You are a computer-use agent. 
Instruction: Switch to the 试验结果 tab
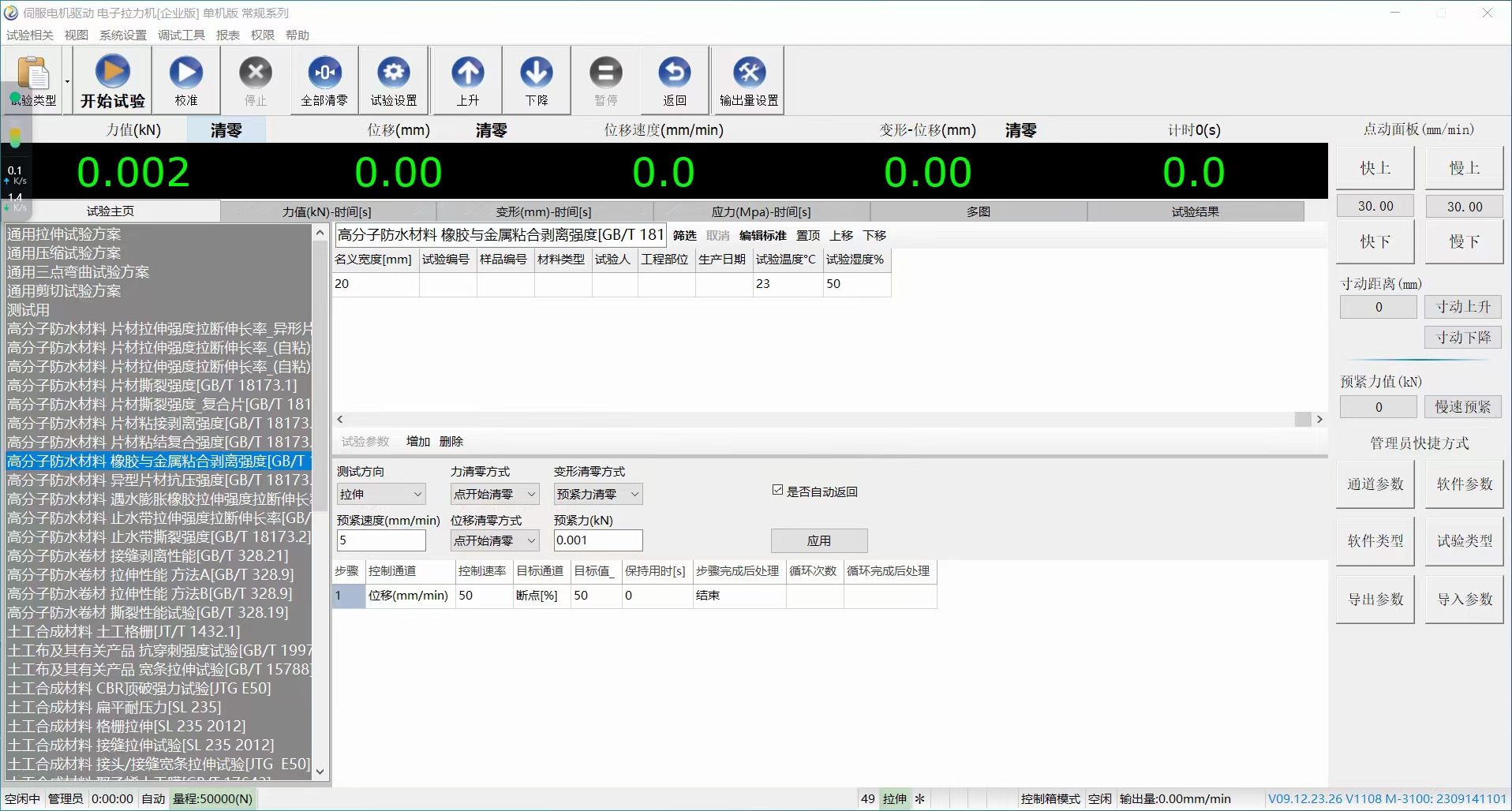pyautogui.click(x=1195, y=211)
